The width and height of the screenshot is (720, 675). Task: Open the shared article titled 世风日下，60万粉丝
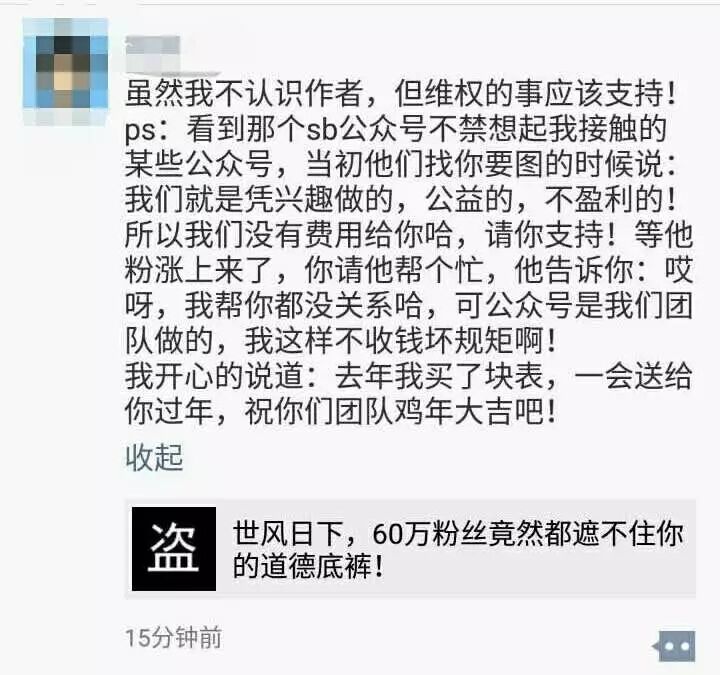(x=458, y=549)
